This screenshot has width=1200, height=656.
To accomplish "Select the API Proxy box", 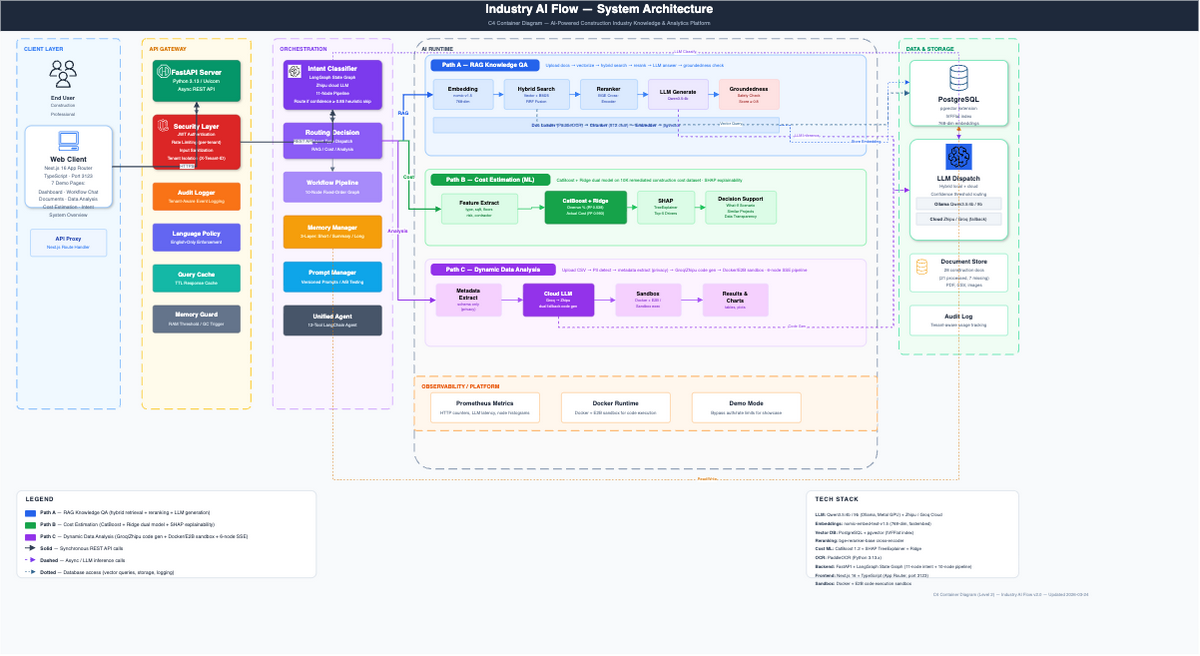I will [x=68, y=242].
